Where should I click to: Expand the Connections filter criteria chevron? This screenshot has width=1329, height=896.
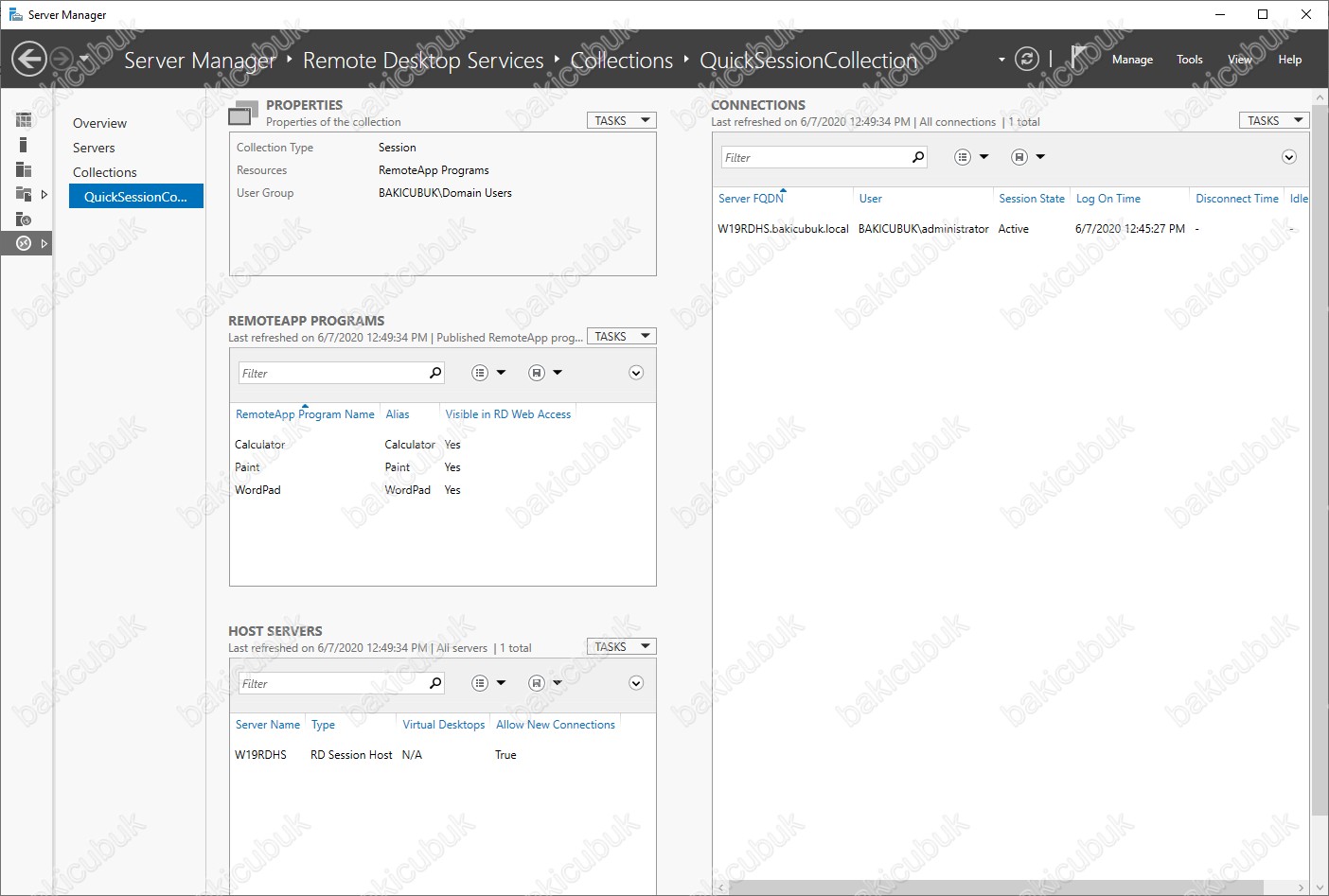point(1289,157)
